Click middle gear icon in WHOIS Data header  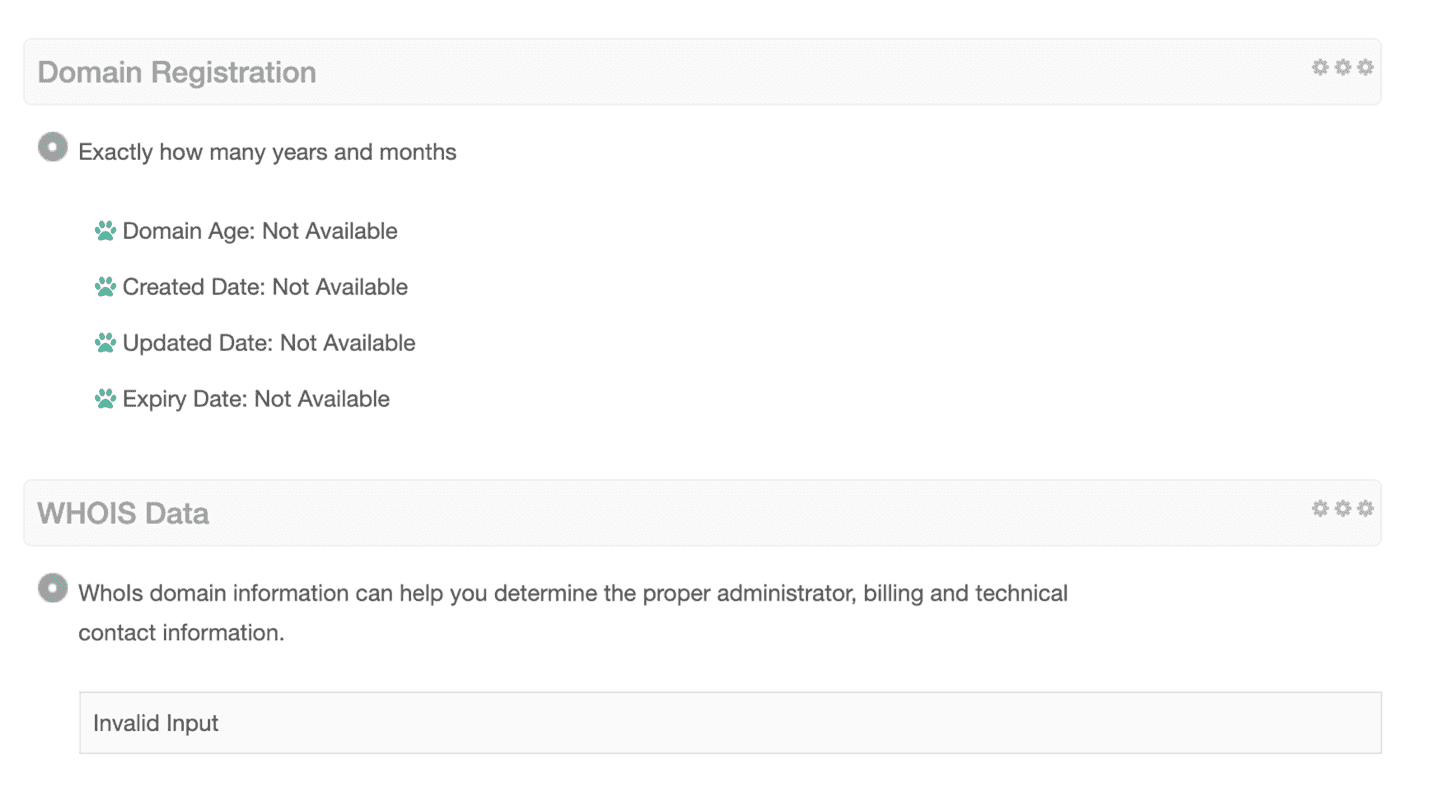[x=1343, y=508]
